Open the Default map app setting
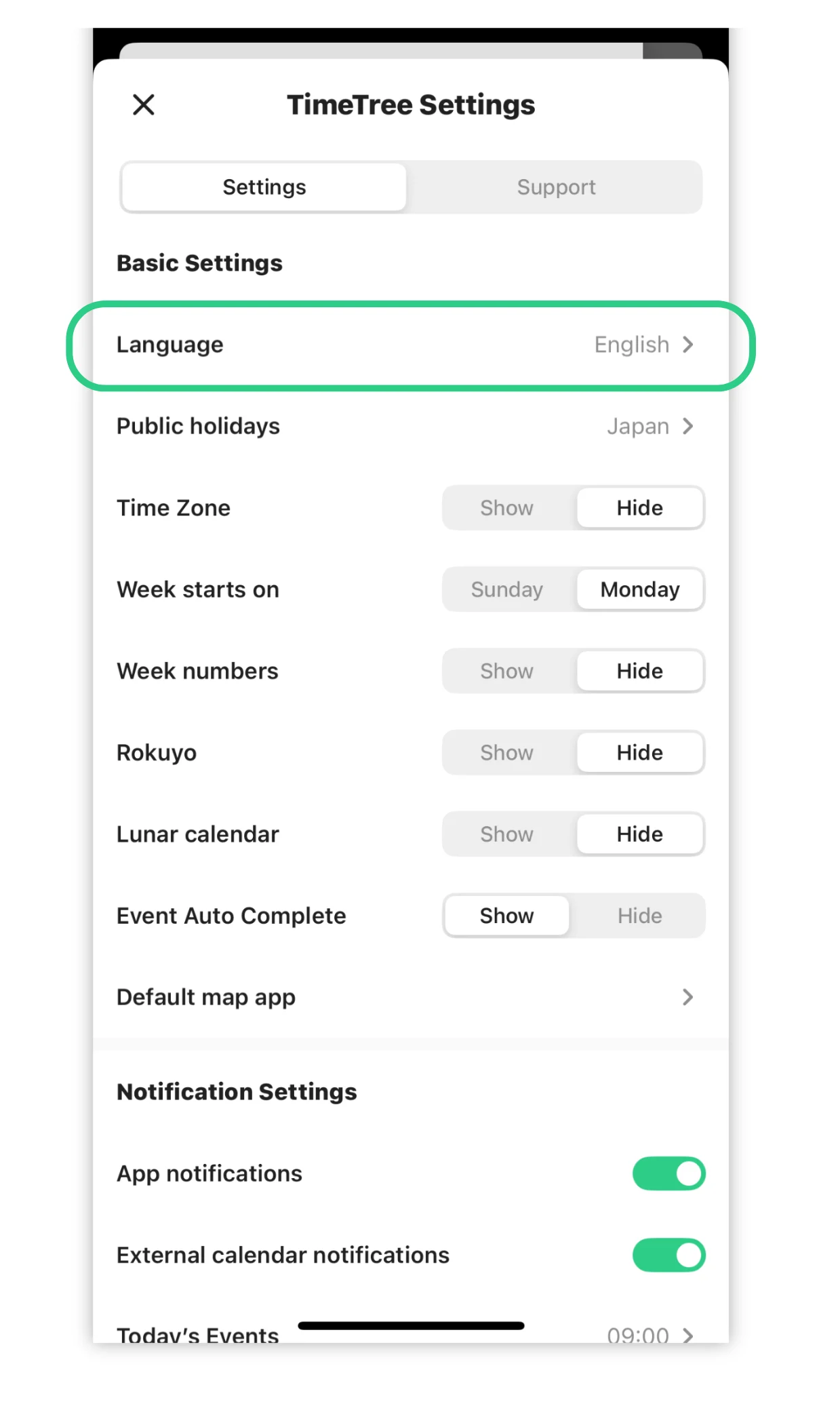 tap(411, 997)
